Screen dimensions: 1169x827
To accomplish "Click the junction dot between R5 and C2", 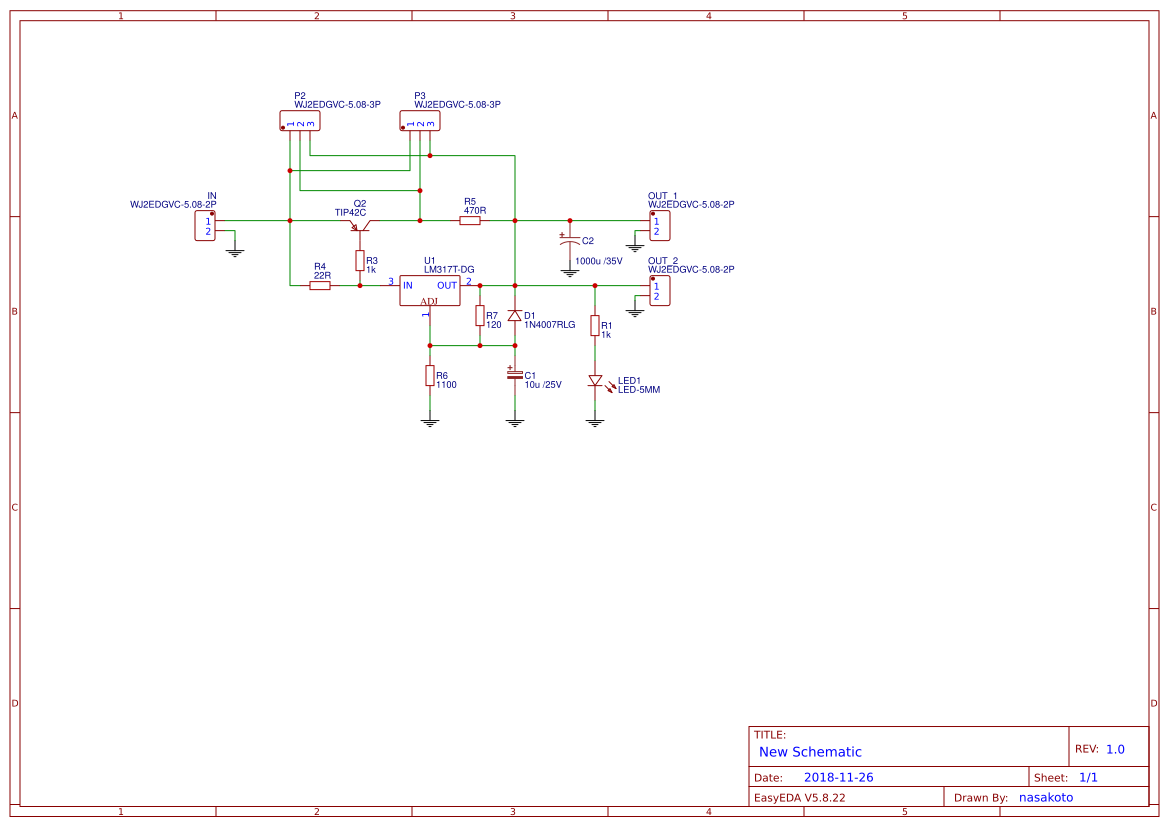I will (x=514, y=220).
